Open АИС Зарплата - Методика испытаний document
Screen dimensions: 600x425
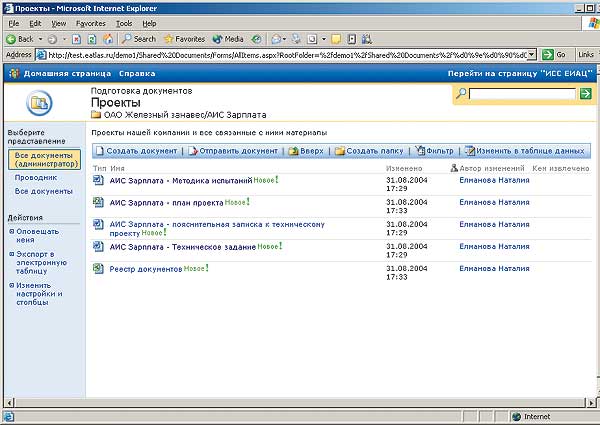[x=181, y=181]
